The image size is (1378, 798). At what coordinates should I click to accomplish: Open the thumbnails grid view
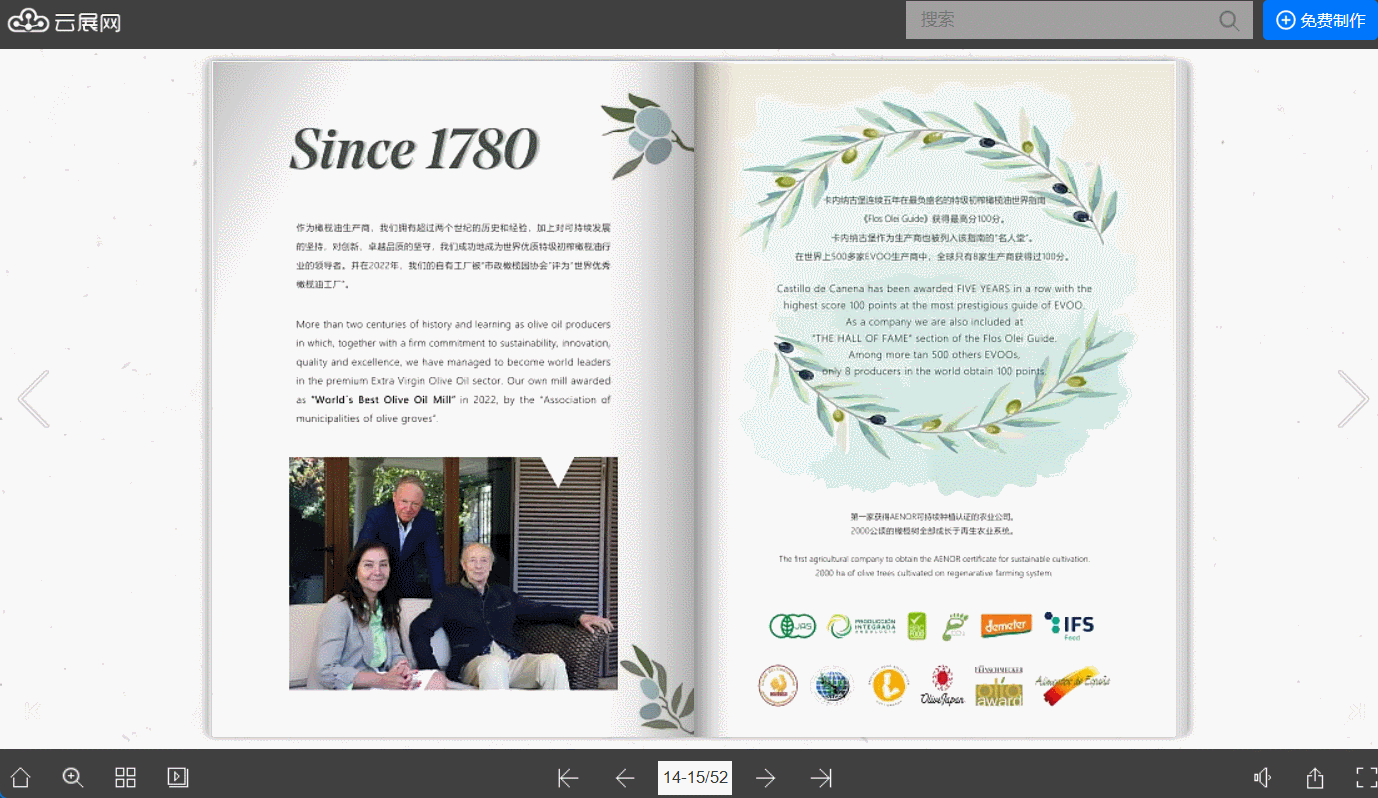pos(125,778)
